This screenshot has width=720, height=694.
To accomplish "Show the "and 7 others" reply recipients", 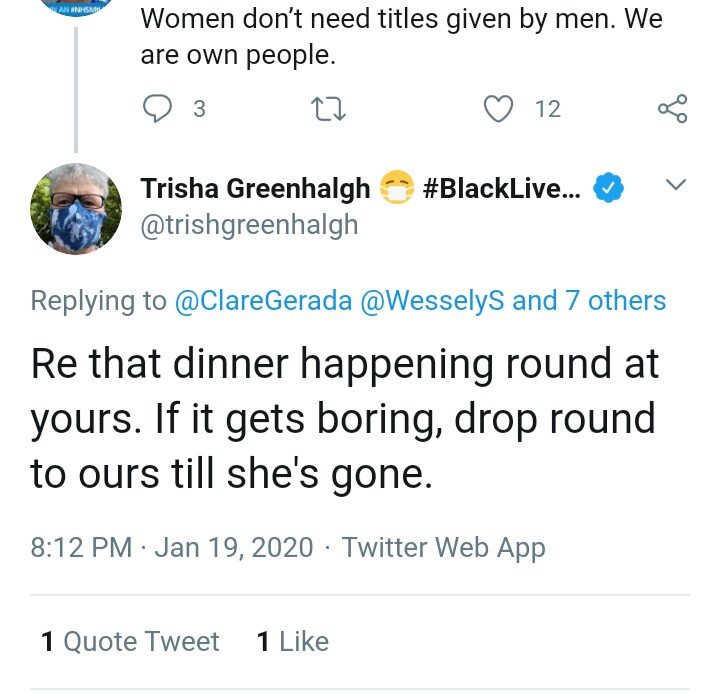I will [x=589, y=301].
